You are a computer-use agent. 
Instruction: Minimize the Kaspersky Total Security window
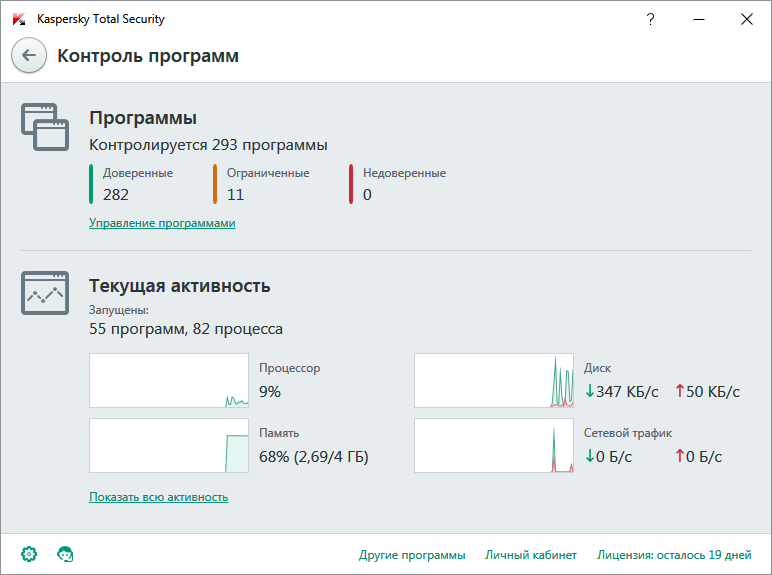click(x=699, y=19)
